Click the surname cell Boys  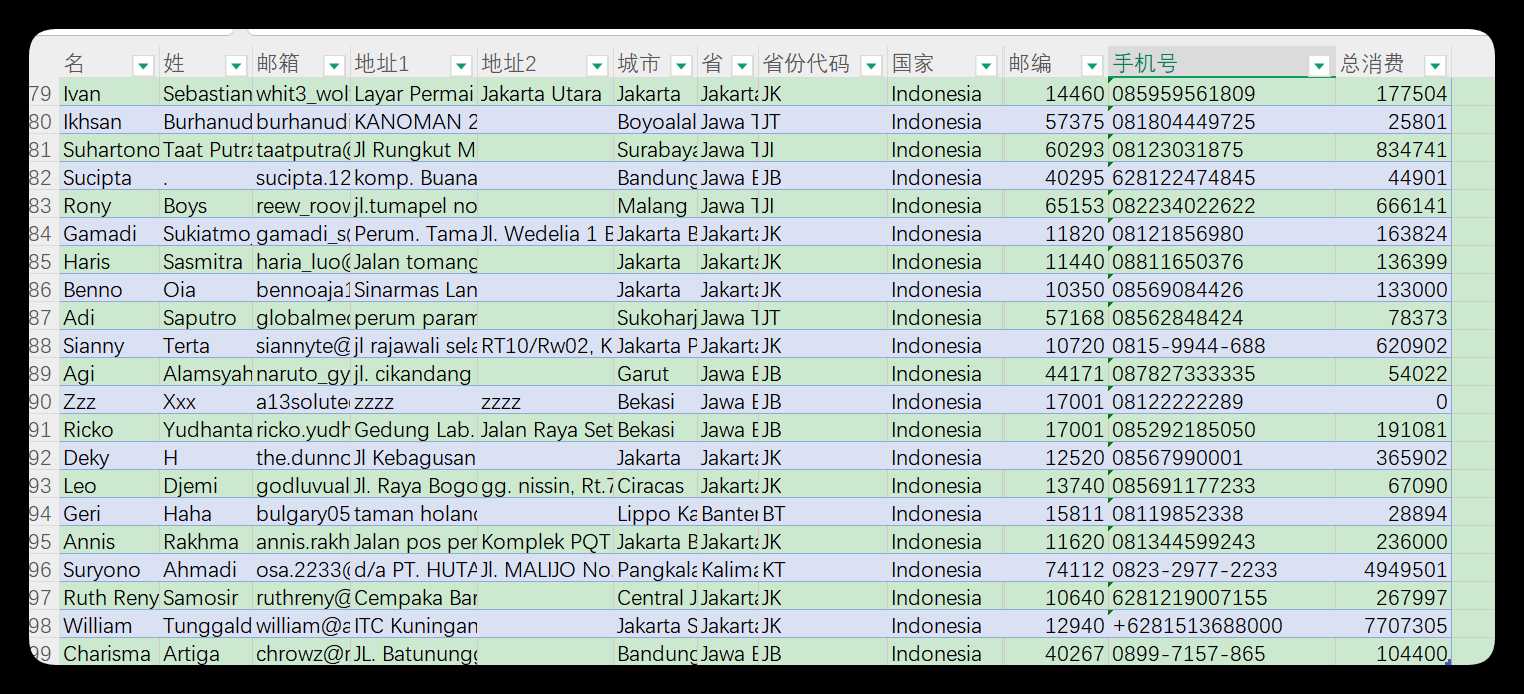[206, 206]
